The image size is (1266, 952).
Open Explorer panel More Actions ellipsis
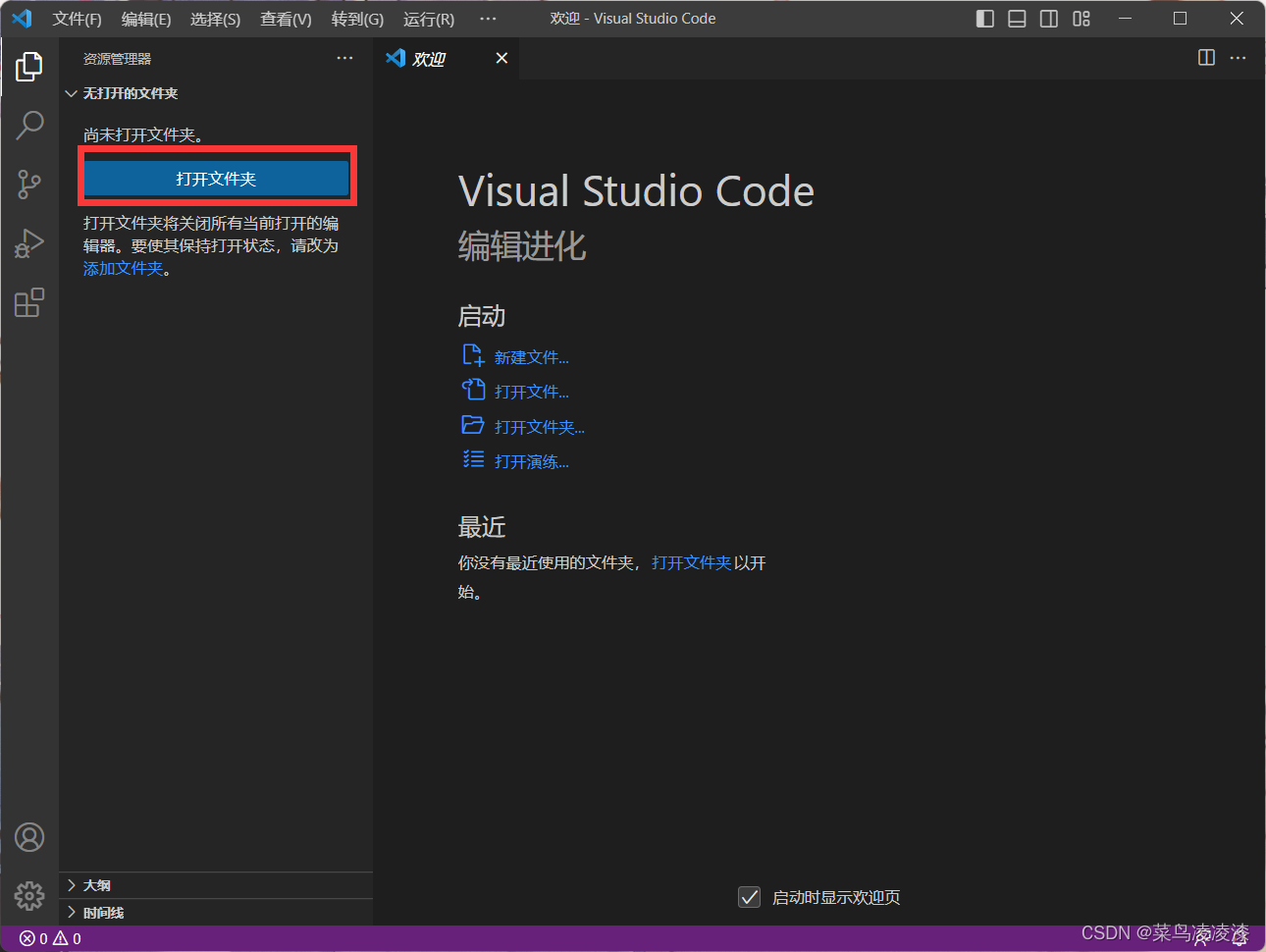(344, 58)
